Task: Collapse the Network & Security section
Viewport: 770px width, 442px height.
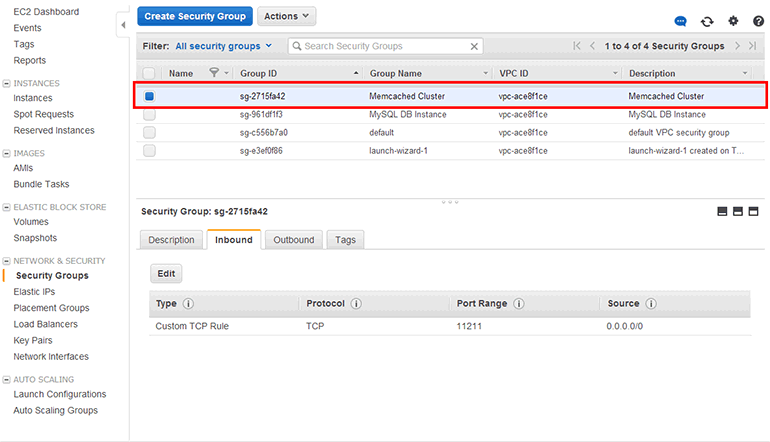Action: coord(7,260)
